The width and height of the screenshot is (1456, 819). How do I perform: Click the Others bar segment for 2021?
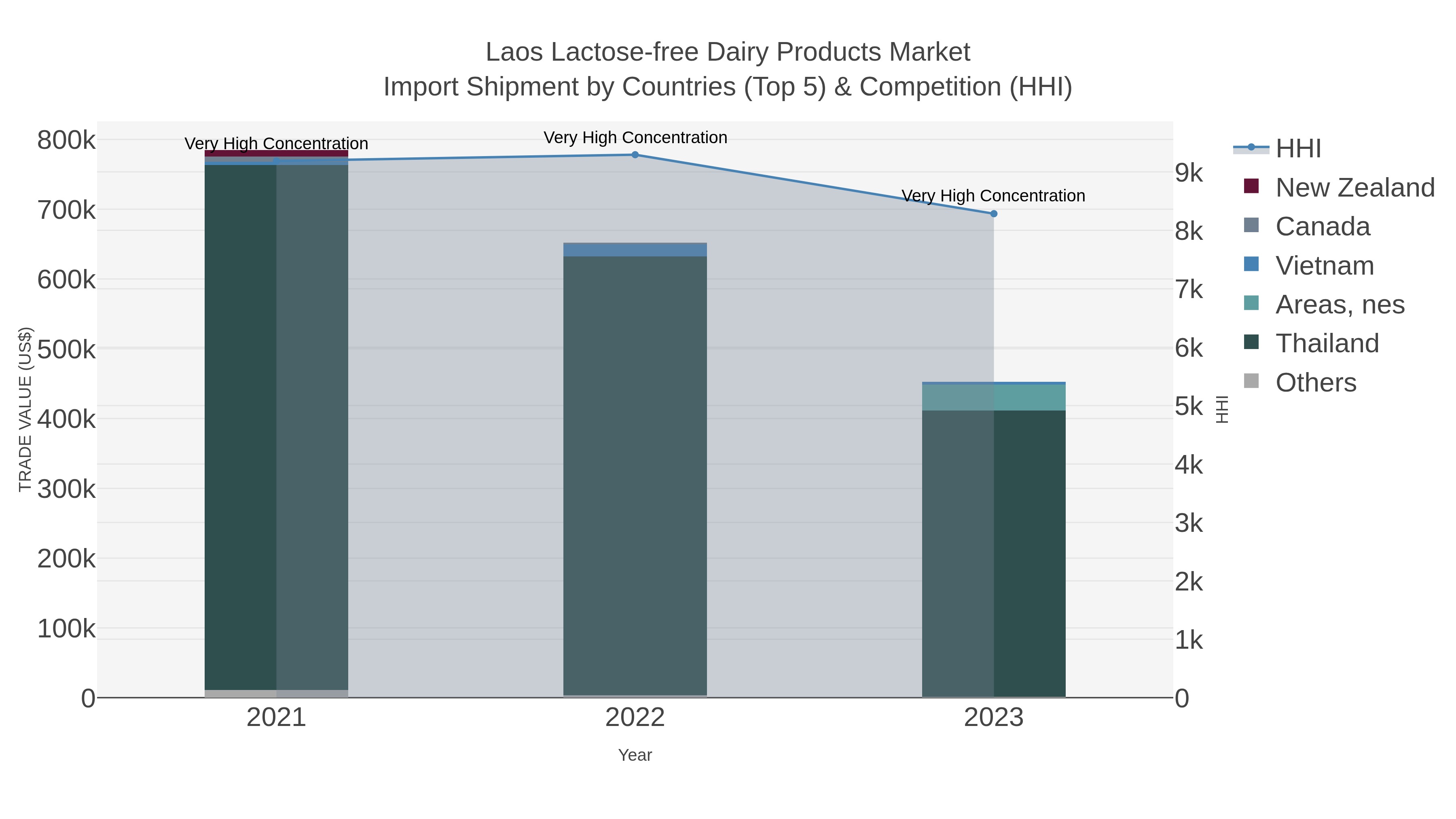(276, 694)
